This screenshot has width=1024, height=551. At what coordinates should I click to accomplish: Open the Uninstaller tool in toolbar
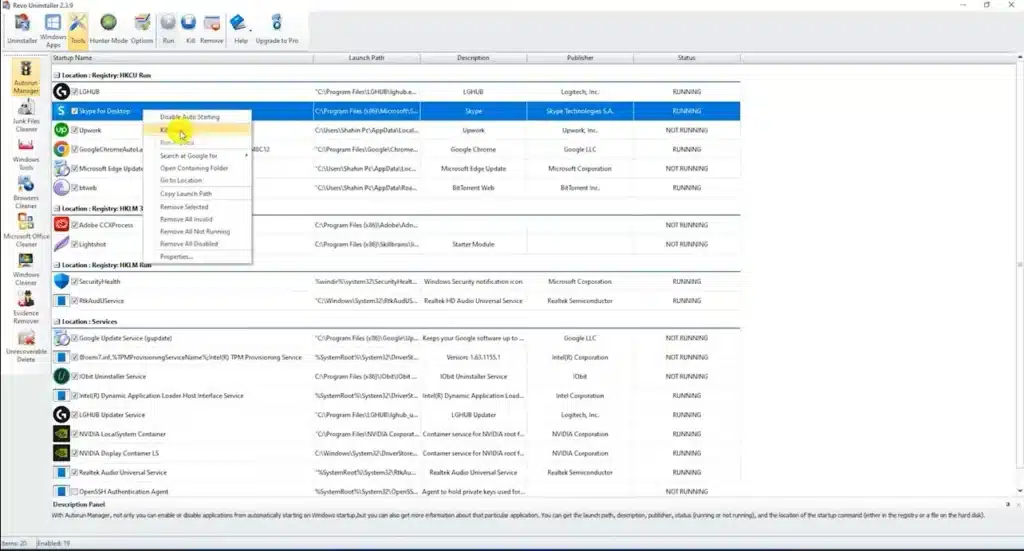point(22,29)
